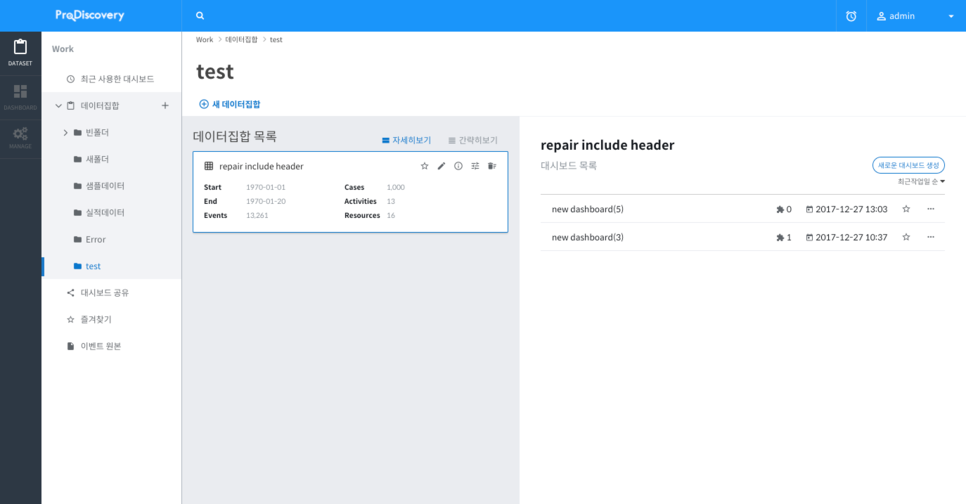Click the 새로운 대시보드 생성 button

click(908, 165)
